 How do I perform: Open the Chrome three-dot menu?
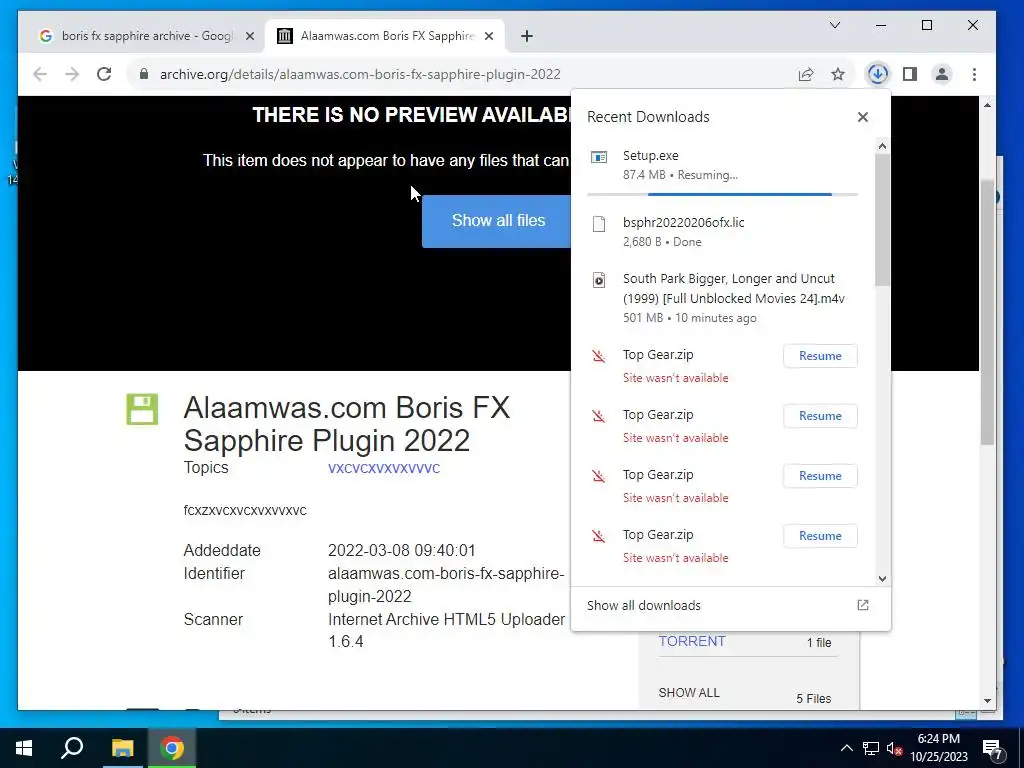974,74
